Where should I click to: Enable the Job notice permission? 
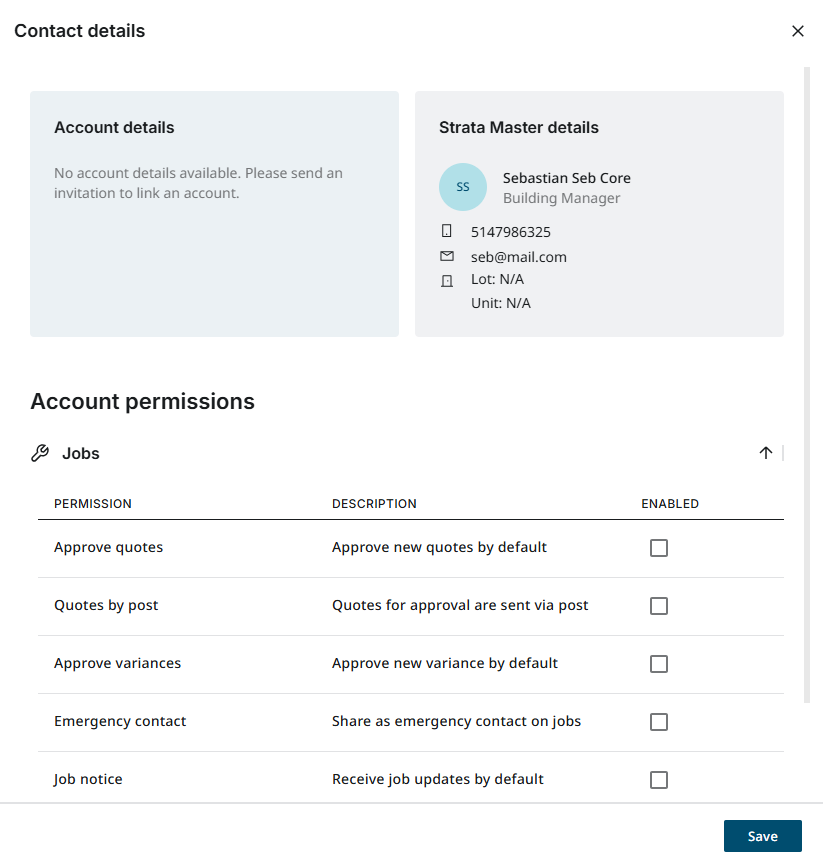pyautogui.click(x=659, y=780)
